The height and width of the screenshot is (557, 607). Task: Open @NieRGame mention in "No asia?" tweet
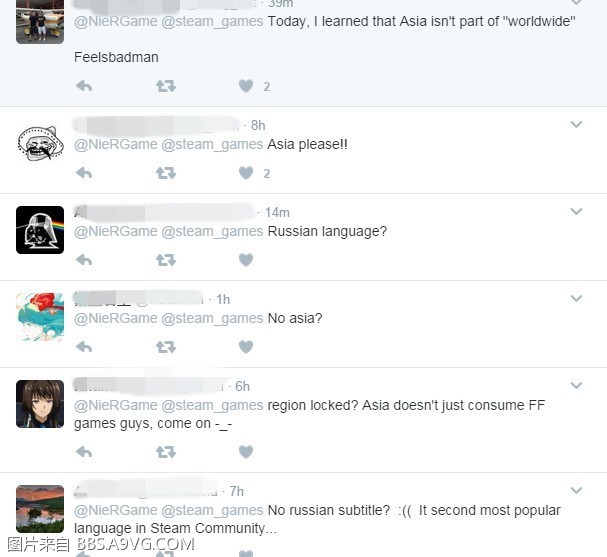pyautogui.click(x=116, y=318)
